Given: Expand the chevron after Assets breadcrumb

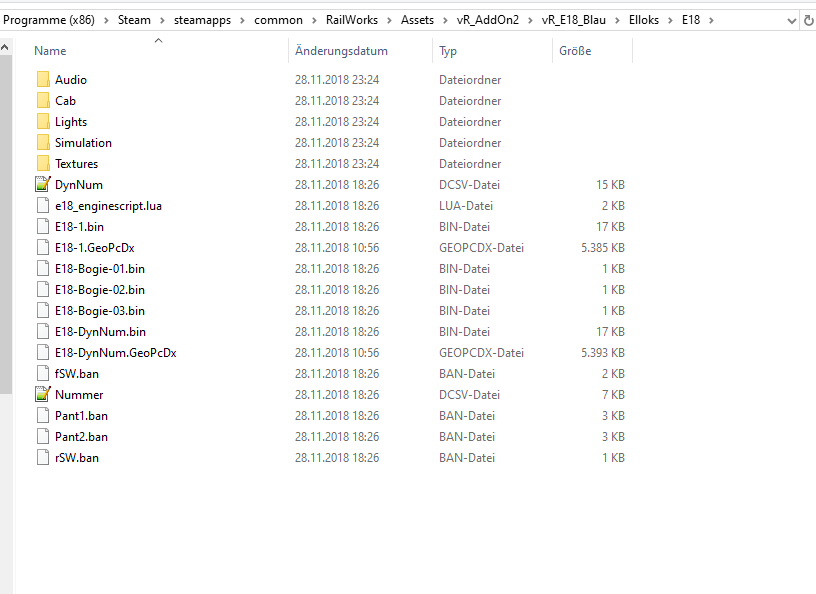Looking at the screenshot, I should click(x=445, y=20).
